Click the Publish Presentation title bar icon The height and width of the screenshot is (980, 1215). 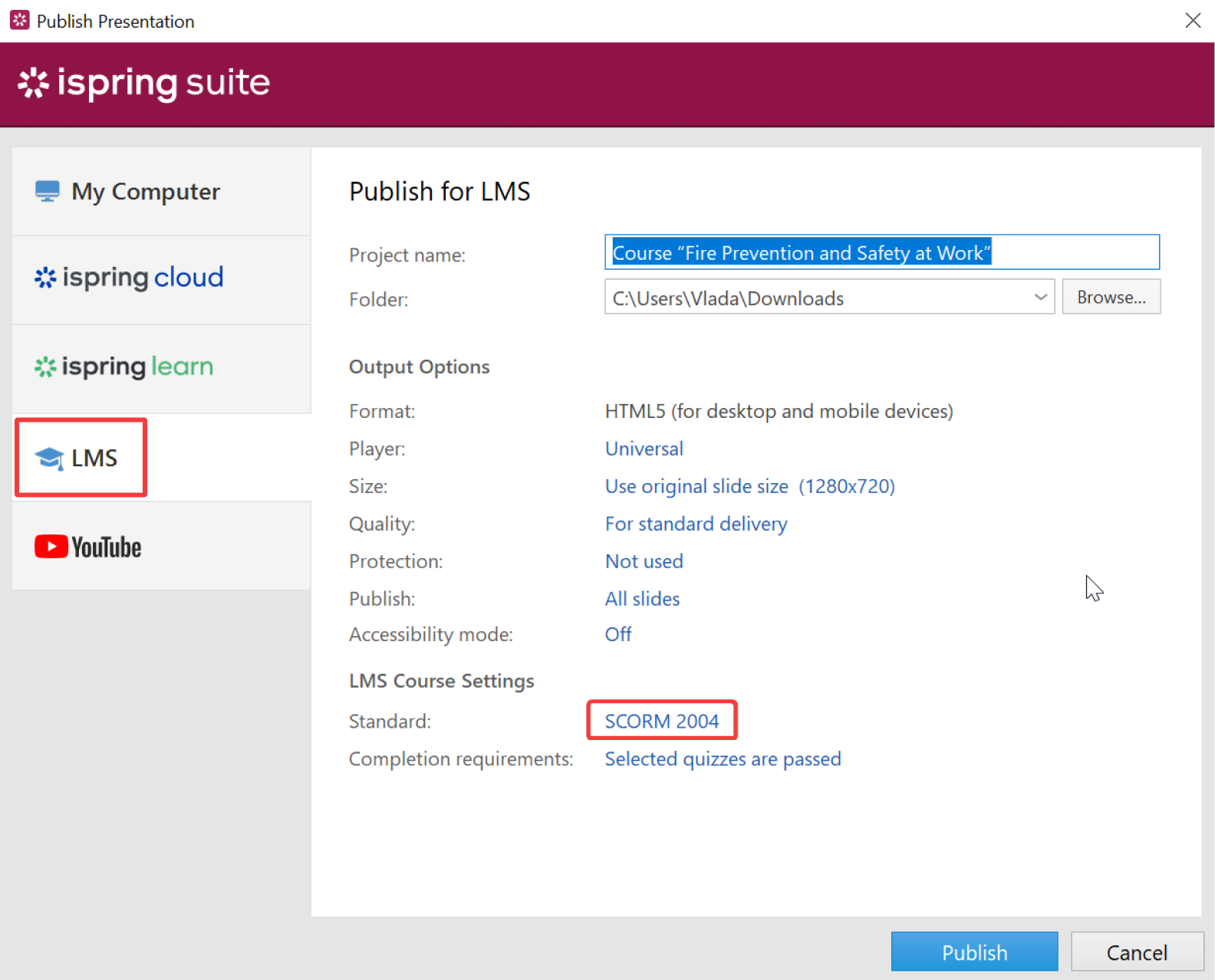click(19, 21)
